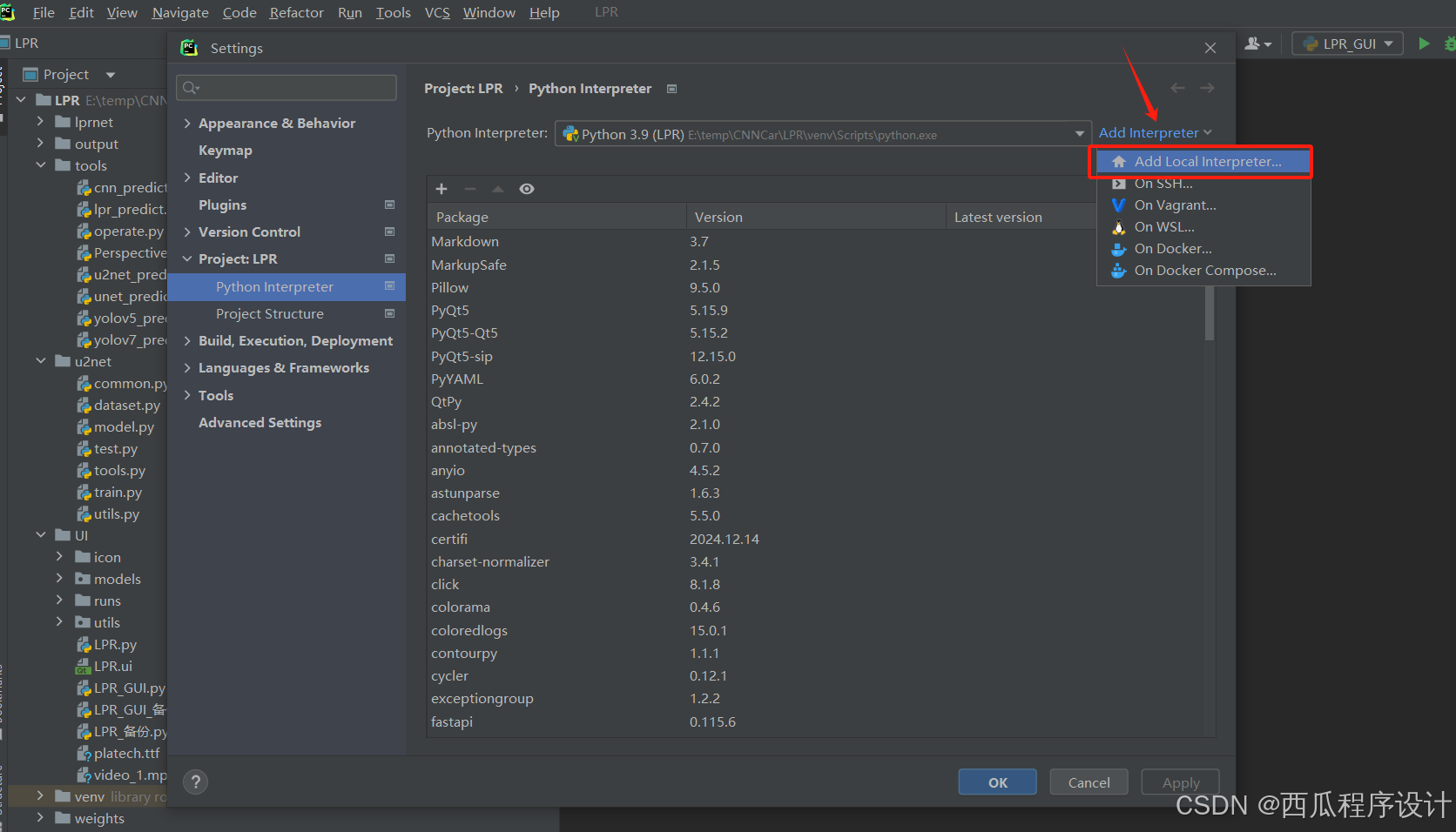Click the Settings forward navigation arrow
This screenshot has width=1456, height=832.
pos(1207,88)
